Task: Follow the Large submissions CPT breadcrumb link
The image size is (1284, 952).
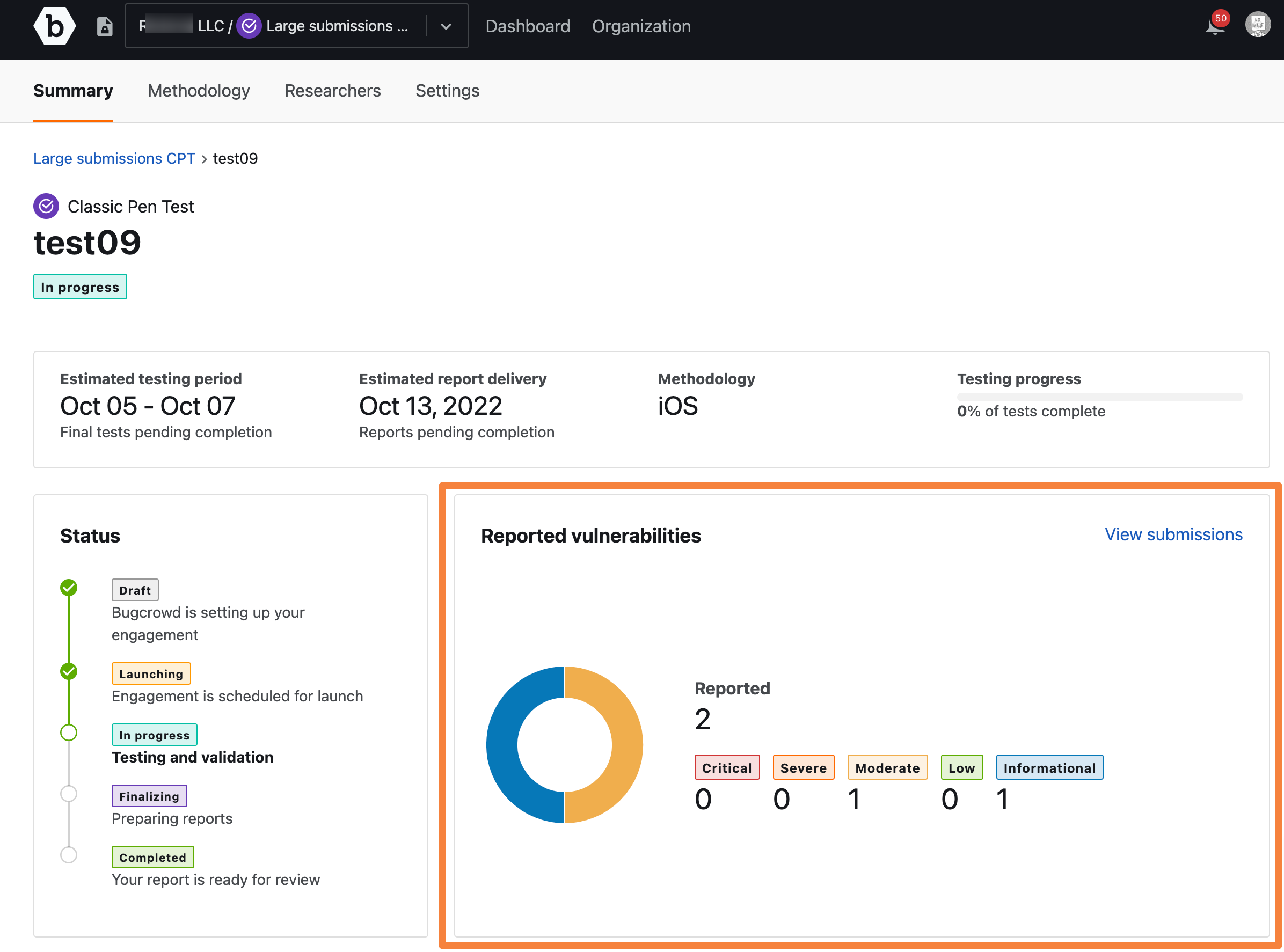Action: click(114, 158)
